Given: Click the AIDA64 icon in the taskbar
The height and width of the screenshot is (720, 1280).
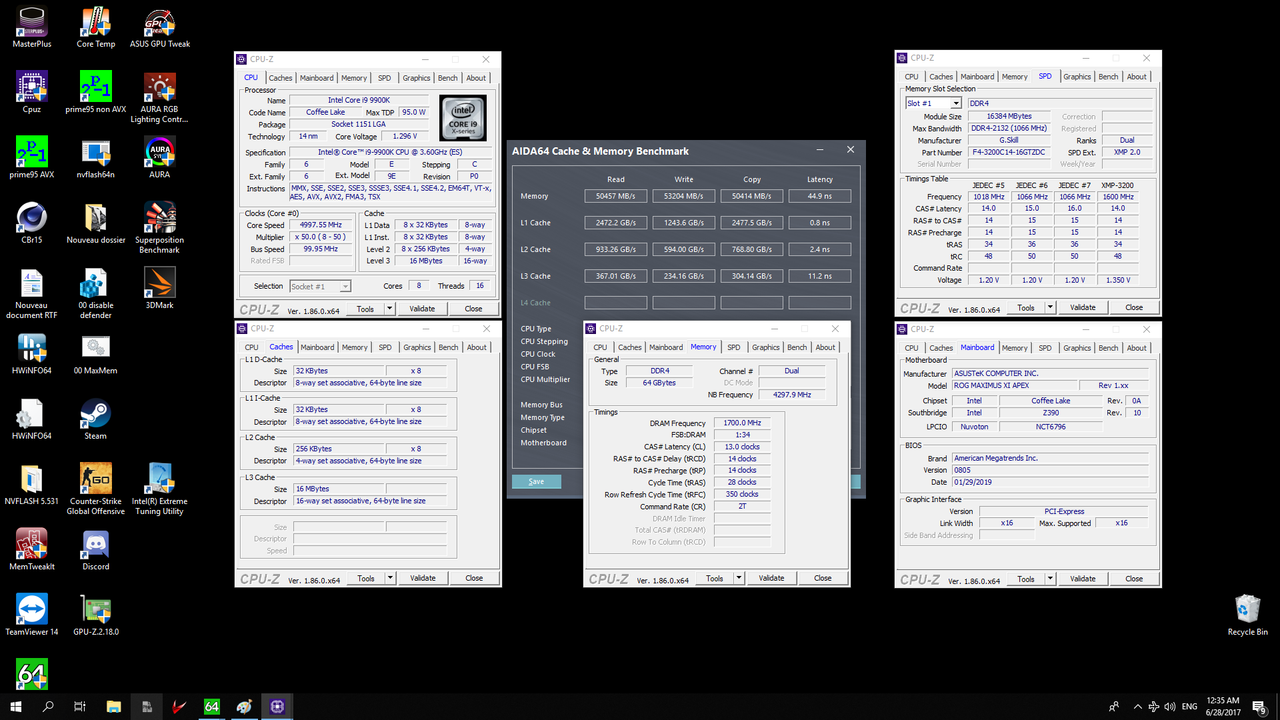Looking at the screenshot, I should click(211, 707).
